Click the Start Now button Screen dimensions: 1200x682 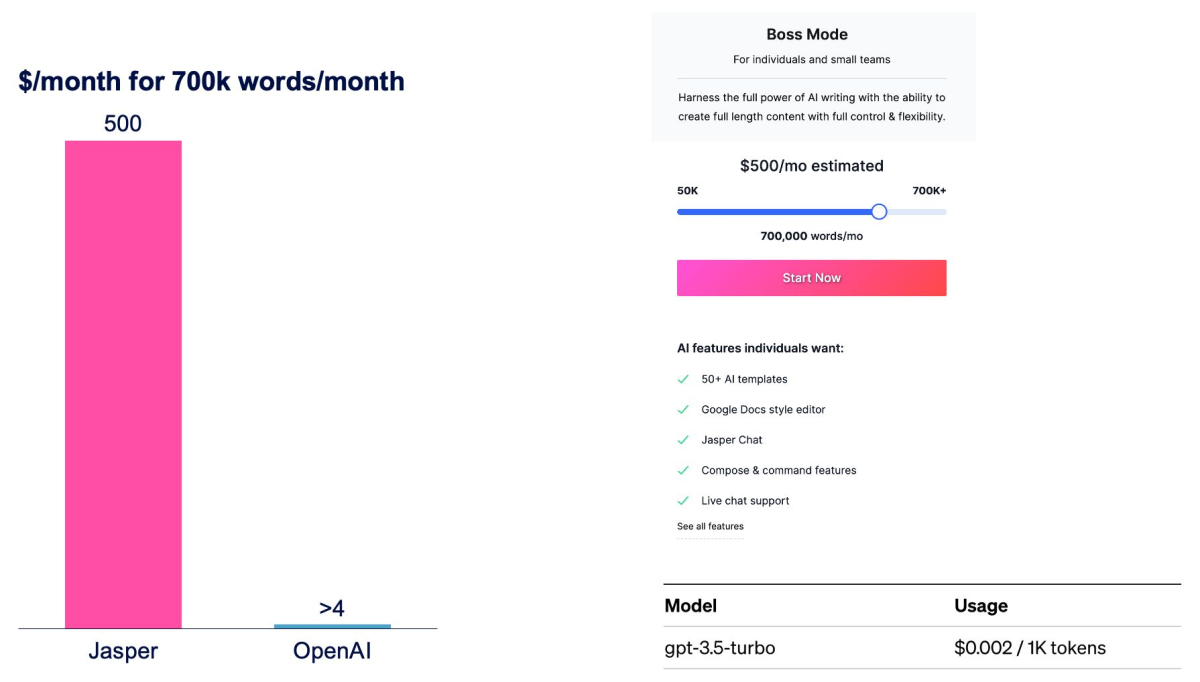(811, 278)
